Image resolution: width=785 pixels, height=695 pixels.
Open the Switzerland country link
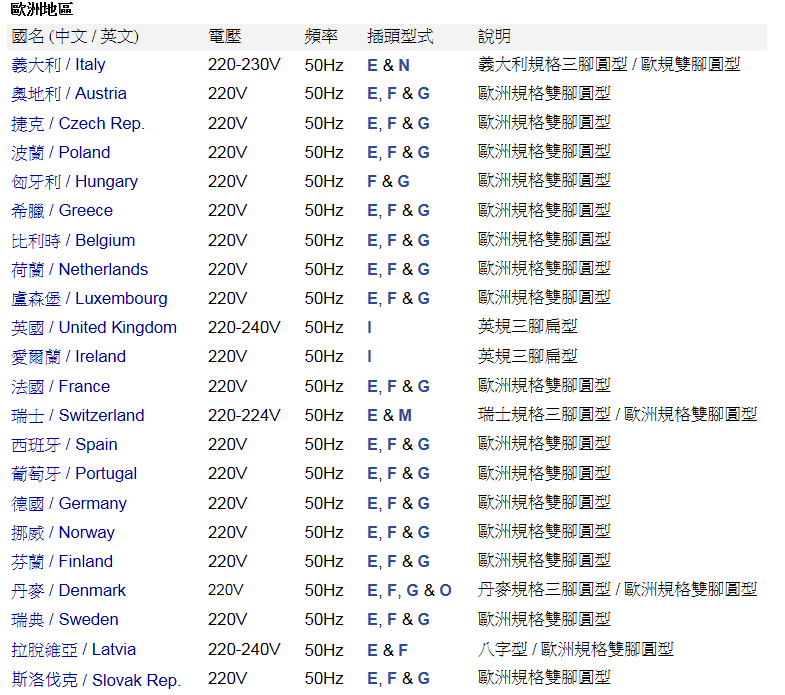tap(78, 416)
